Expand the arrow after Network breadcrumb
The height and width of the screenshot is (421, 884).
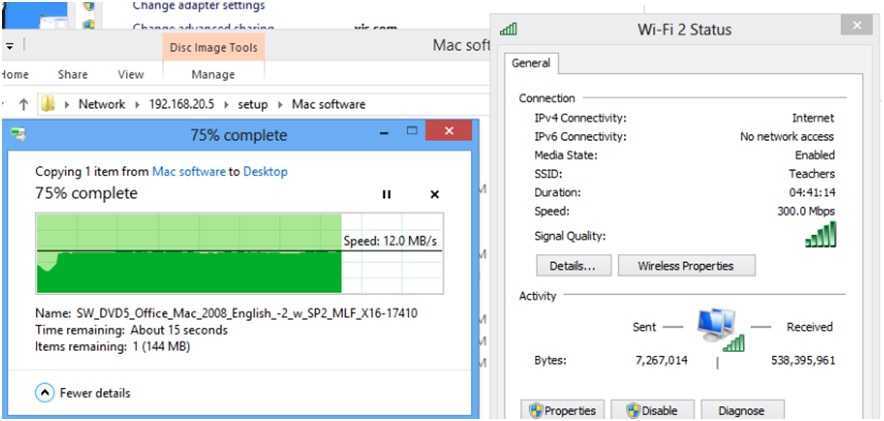tap(137, 105)
